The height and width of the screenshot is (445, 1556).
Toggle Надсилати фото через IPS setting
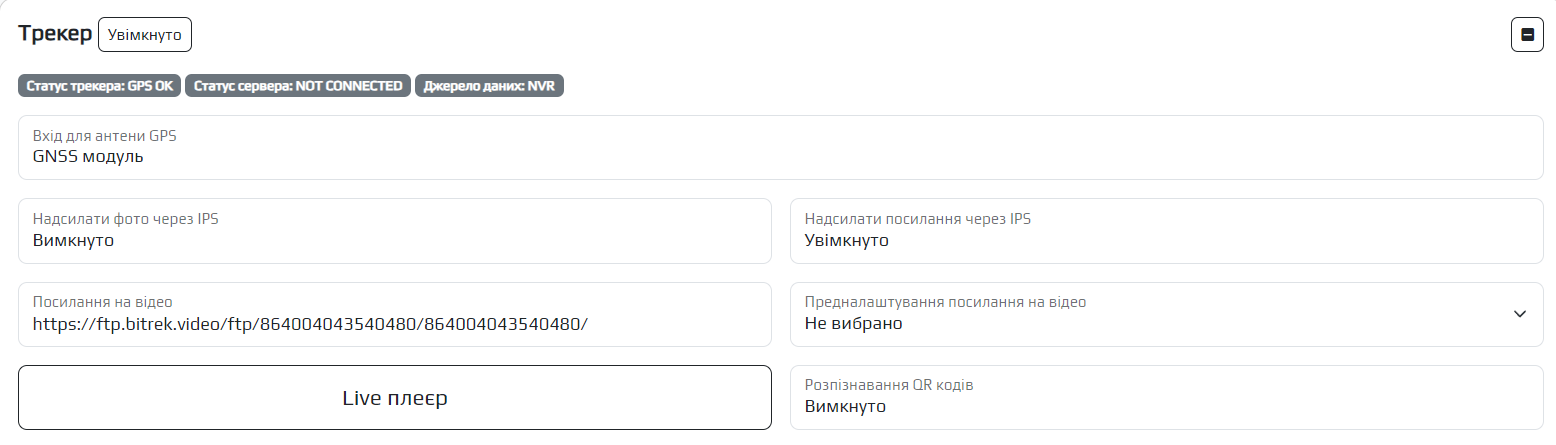[x=395, y=231]
